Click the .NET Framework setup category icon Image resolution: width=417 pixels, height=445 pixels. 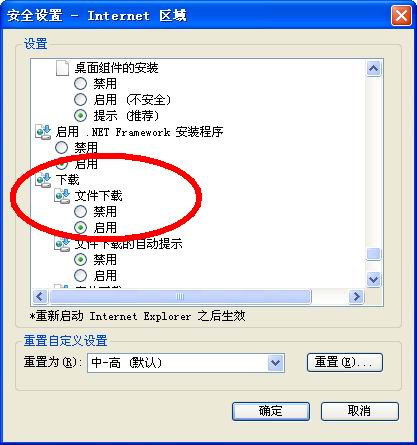coord(43,132)
